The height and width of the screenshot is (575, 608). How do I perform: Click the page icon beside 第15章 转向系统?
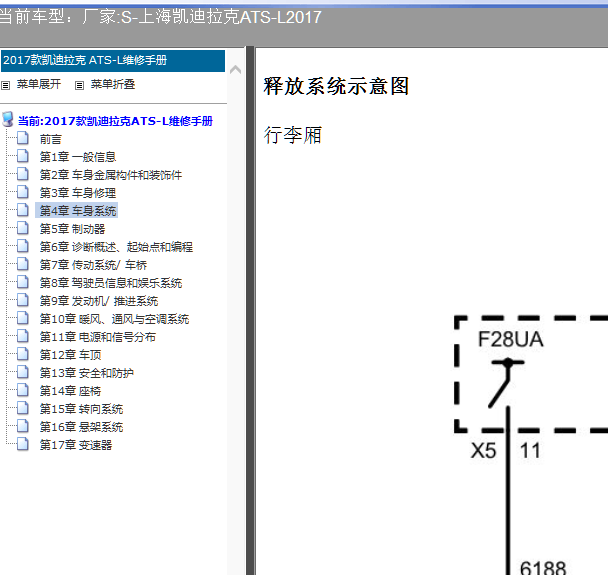click(x=23, y=408)
